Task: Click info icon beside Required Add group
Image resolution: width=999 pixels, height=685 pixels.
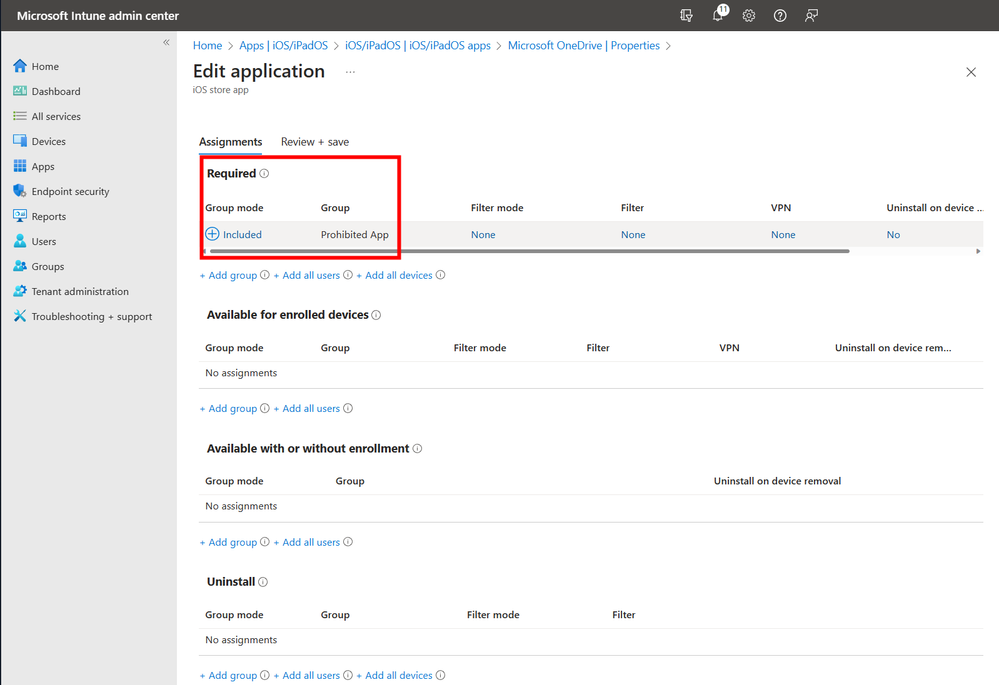Action: [264, 275]
